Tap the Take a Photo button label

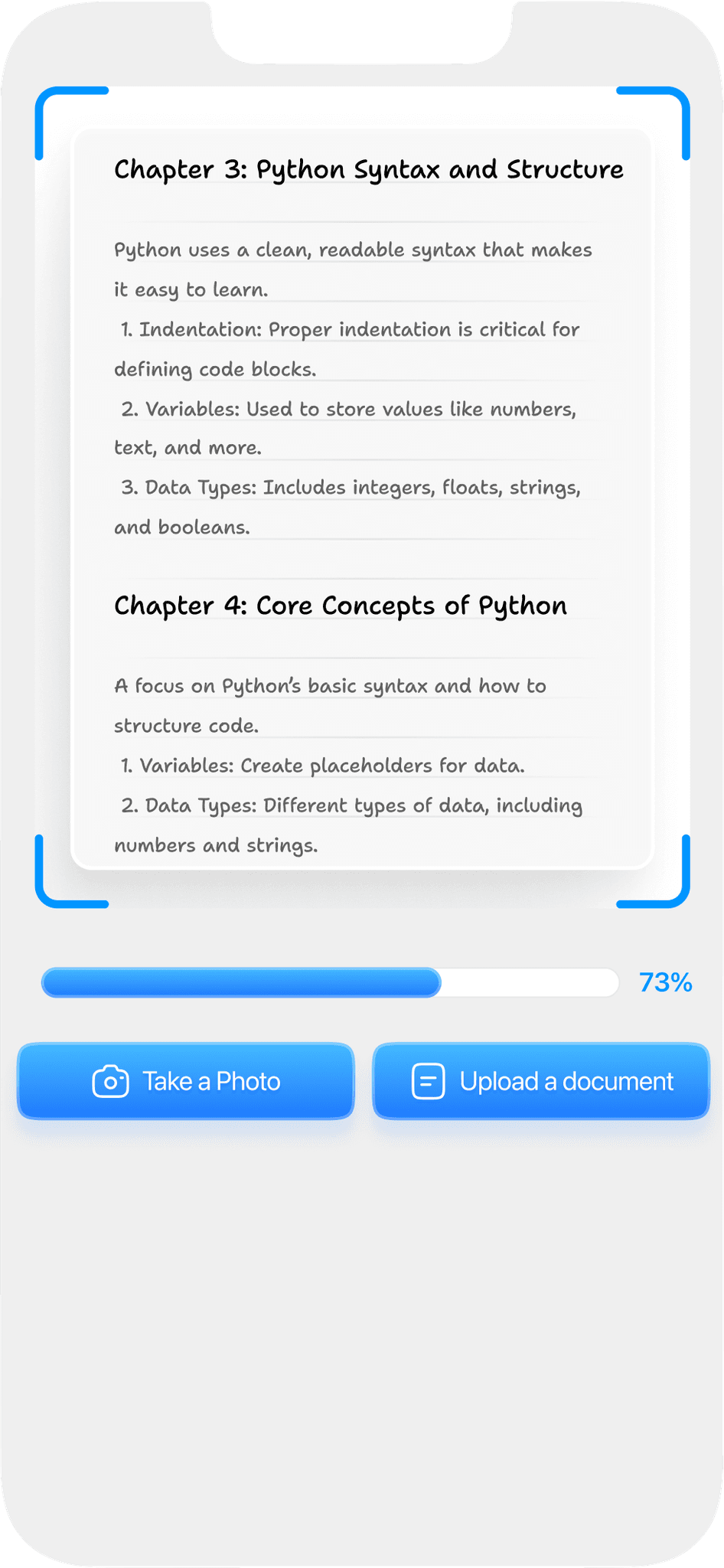(x=211, y=1081)
